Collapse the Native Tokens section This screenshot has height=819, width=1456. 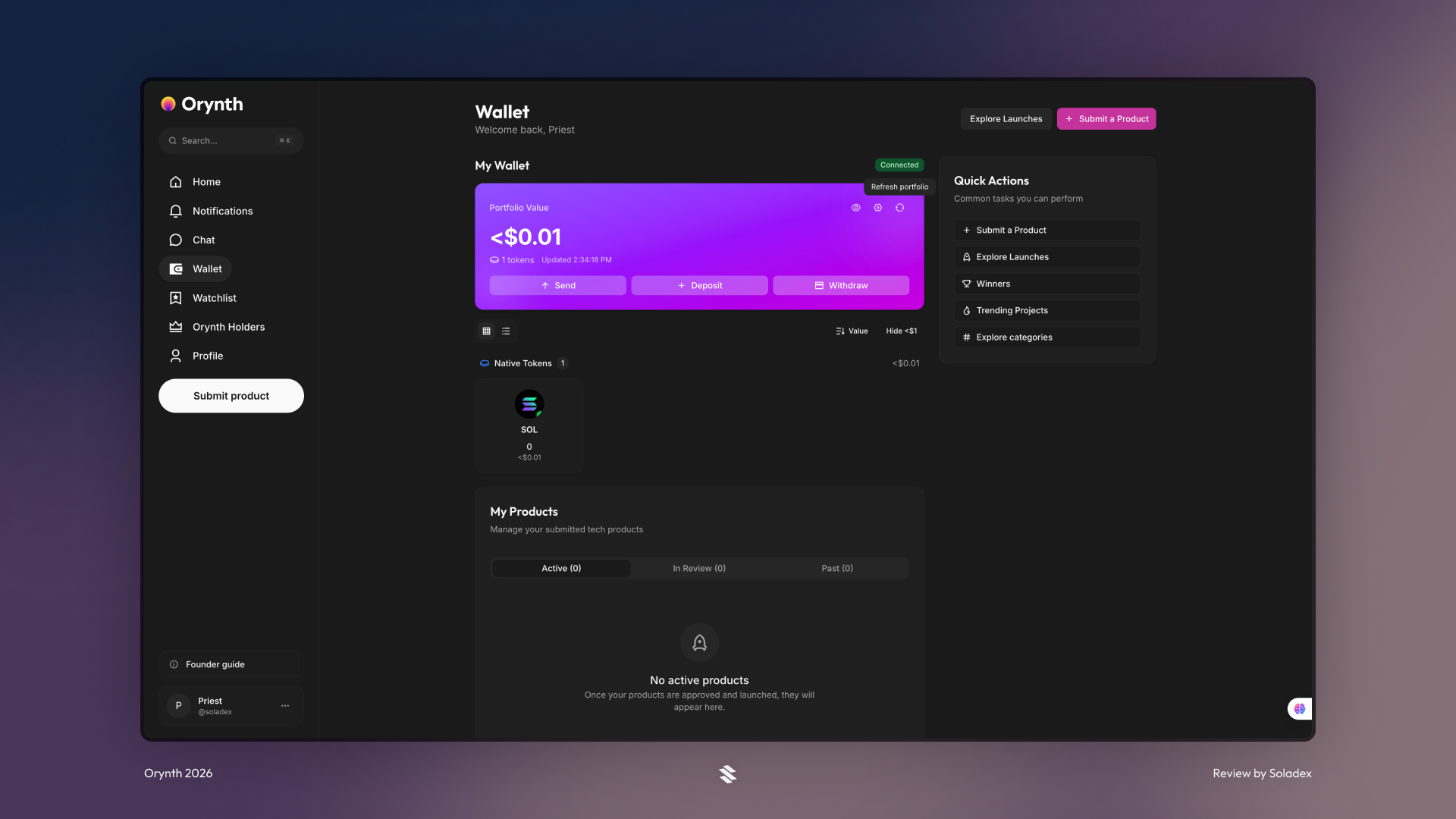tap(522, 363)
